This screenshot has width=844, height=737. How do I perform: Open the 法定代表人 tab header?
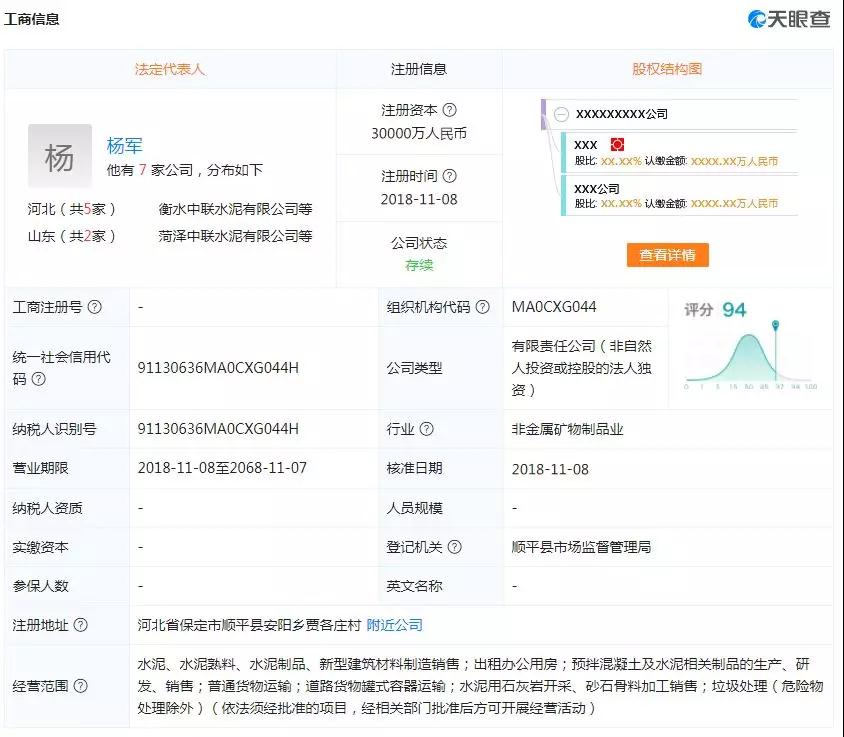tap(170, 69)
